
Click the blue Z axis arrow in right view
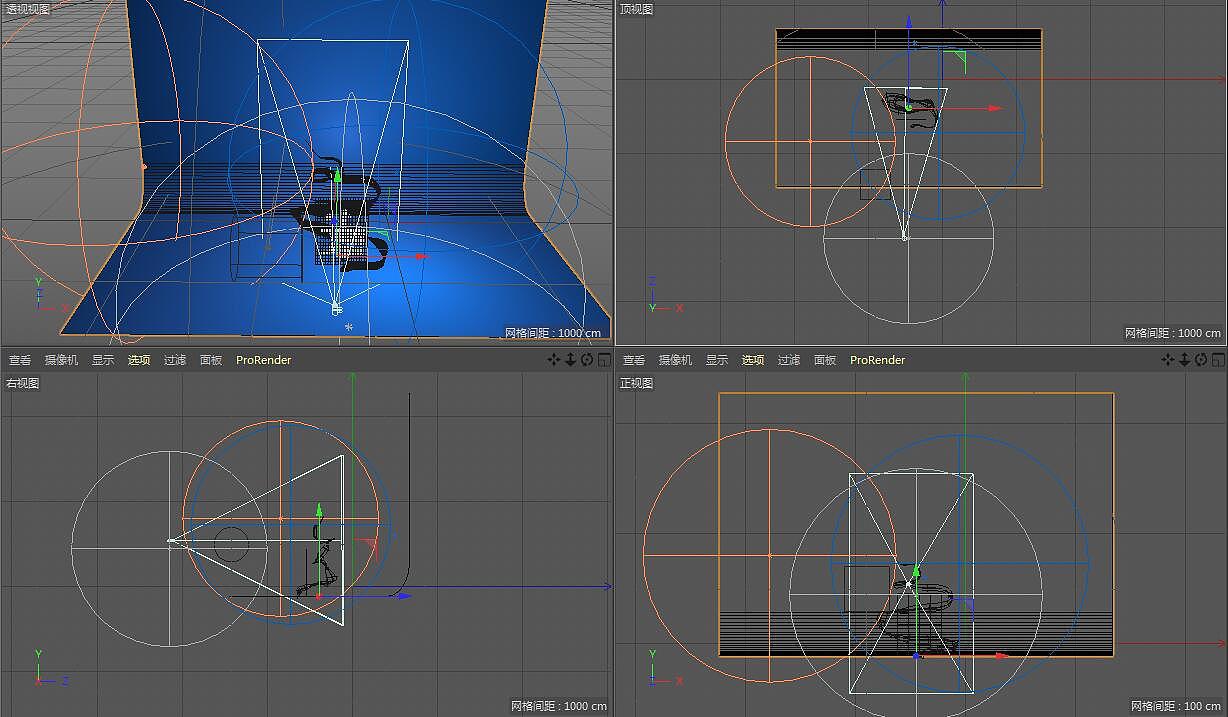(x=404, y=596)
